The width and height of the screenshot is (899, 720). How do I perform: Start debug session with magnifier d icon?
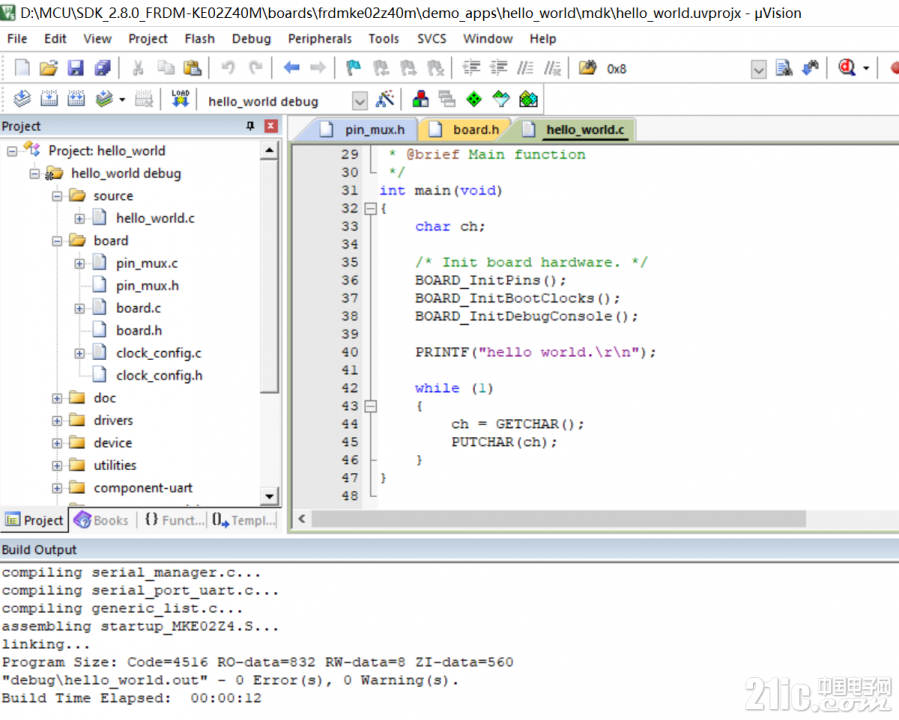click(x=847, y=68)
